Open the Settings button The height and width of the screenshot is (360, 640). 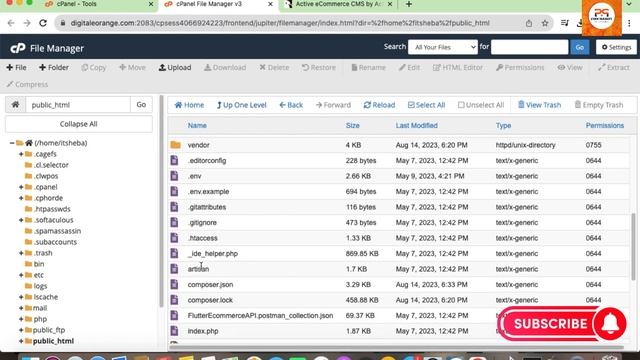(616, 47)
